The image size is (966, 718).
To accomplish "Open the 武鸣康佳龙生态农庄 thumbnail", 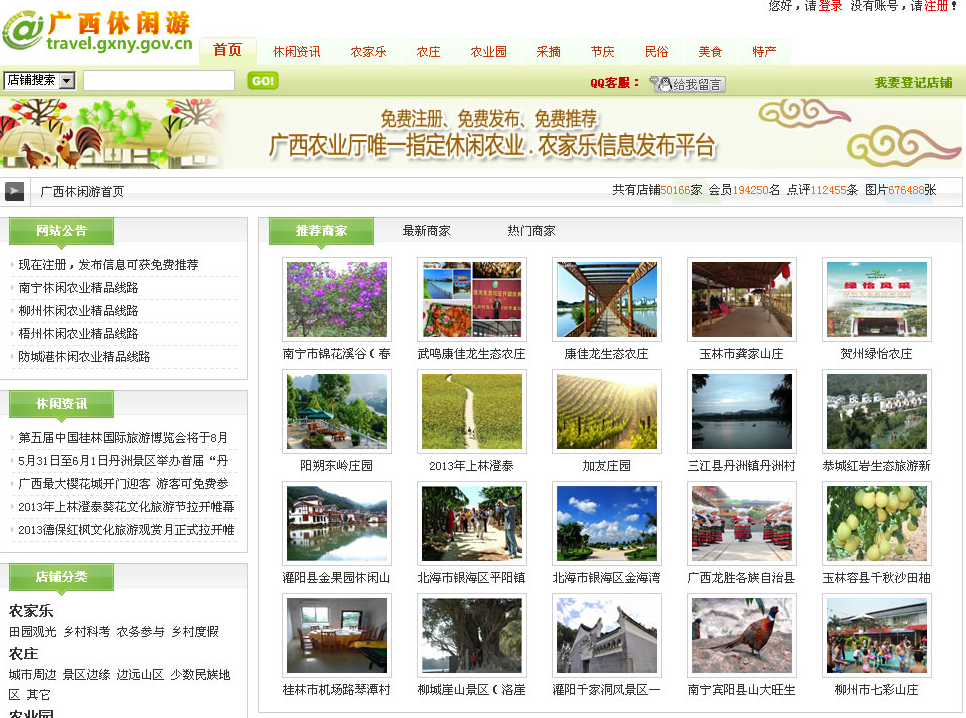I will (x=472, y=300).
